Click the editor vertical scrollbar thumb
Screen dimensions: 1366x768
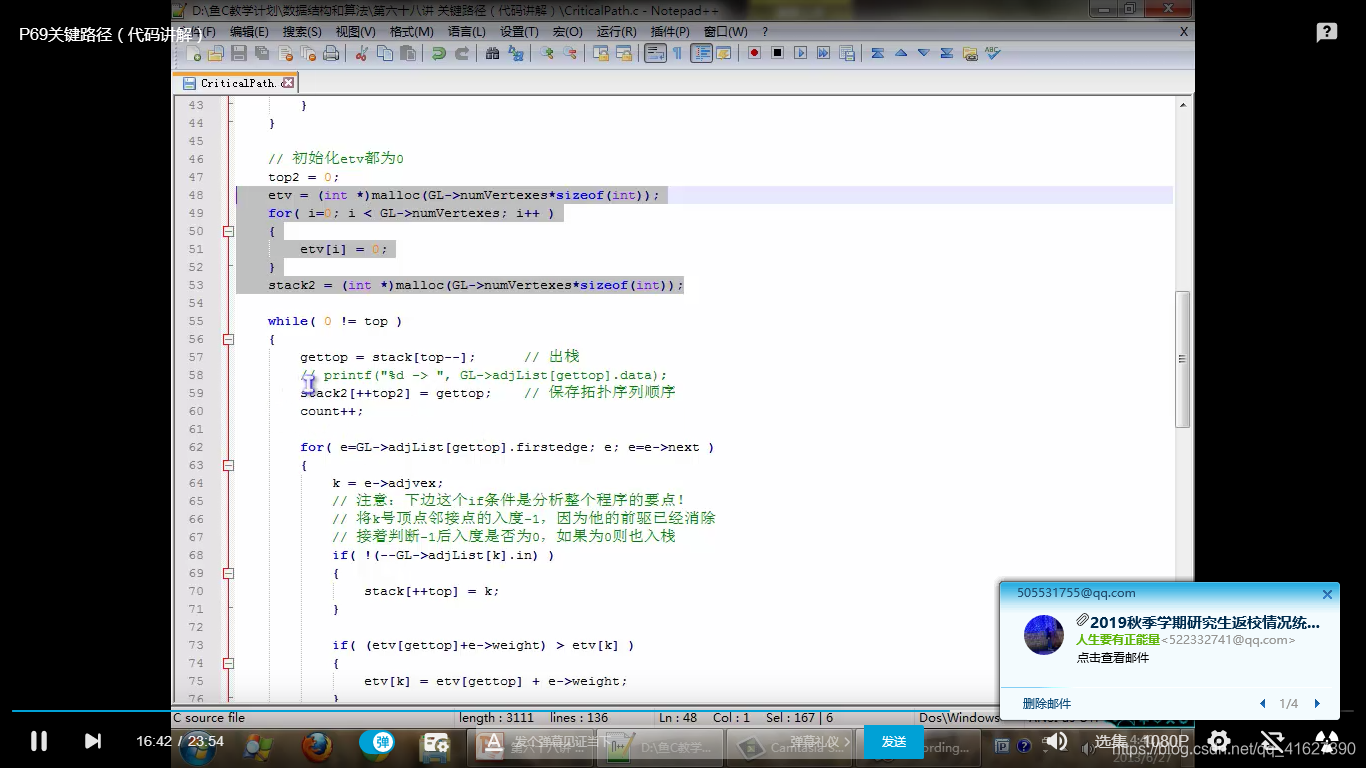tap(1183, 358)
